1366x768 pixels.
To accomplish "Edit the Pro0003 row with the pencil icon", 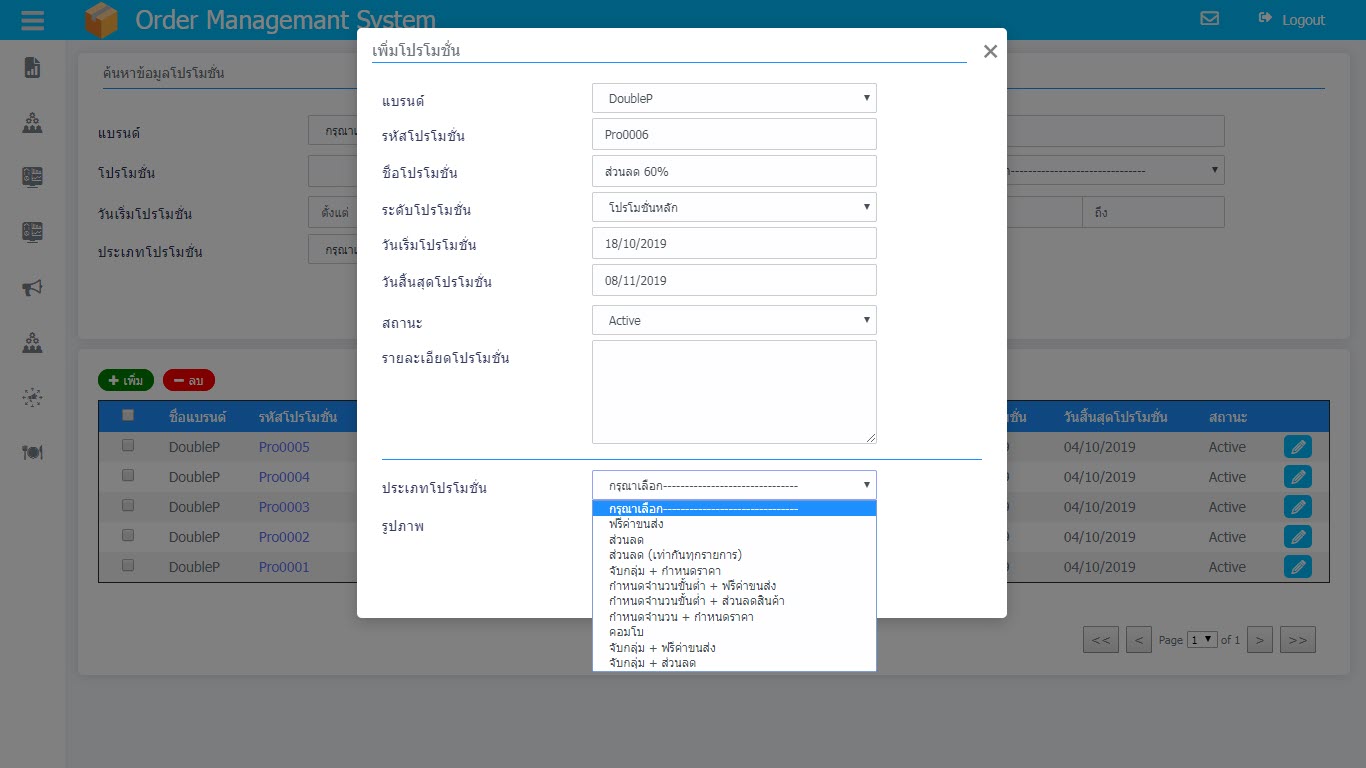I will tap(1297, 507).
